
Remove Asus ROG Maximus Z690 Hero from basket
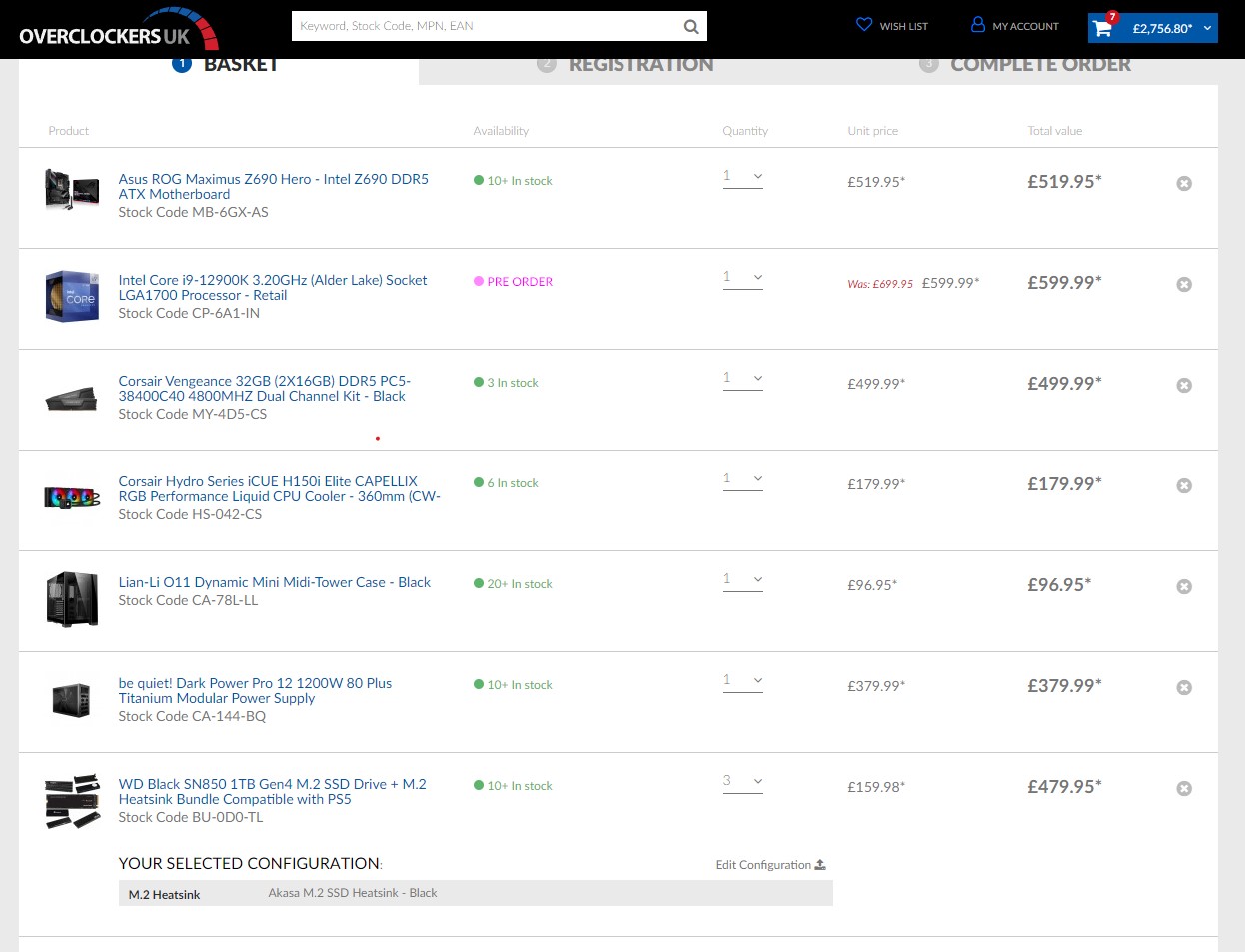pos(1184,183)
